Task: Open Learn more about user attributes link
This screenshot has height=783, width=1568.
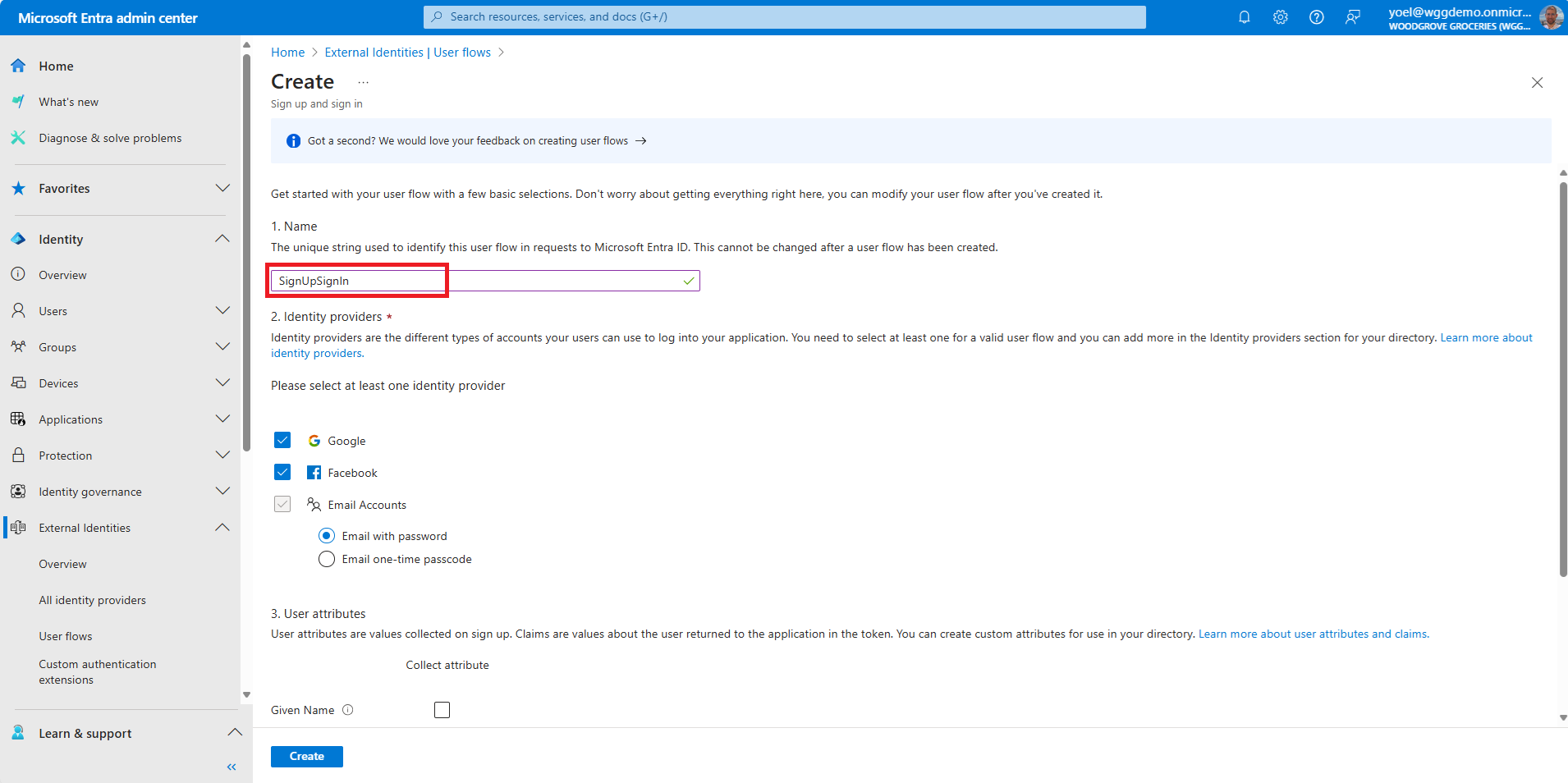Action: (x=1313, y=634)
